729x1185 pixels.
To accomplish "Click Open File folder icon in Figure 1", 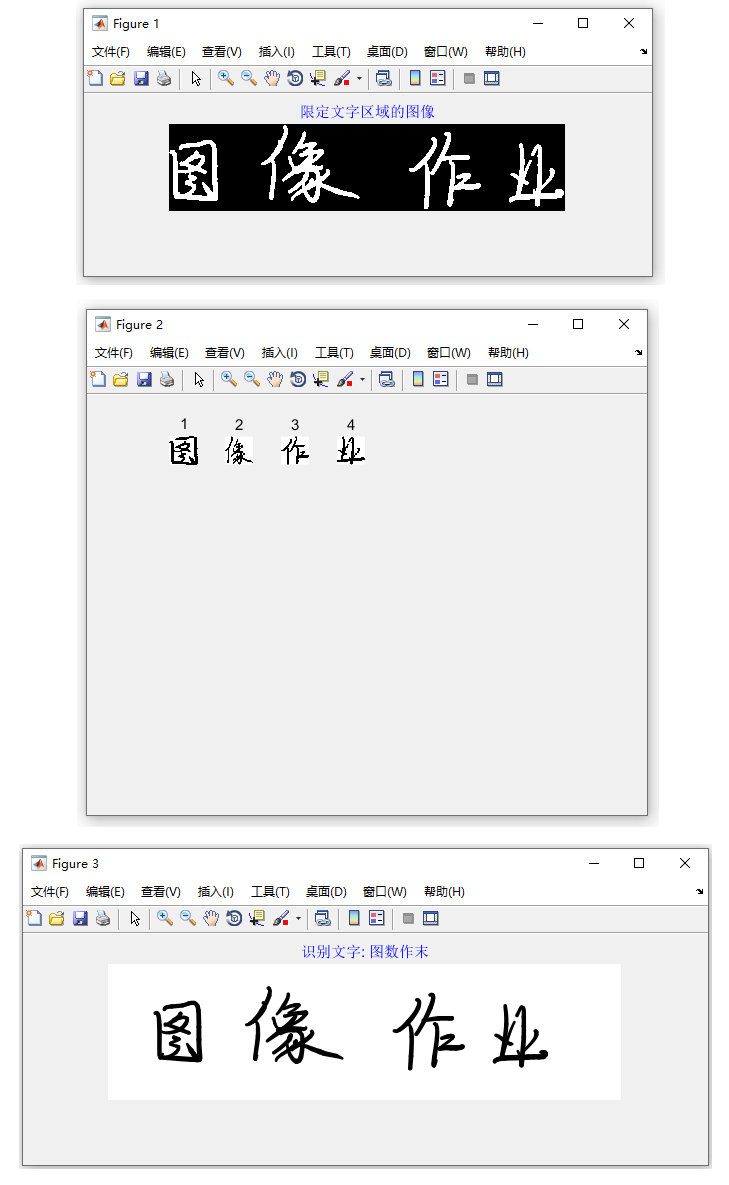I will click(118, 78).
